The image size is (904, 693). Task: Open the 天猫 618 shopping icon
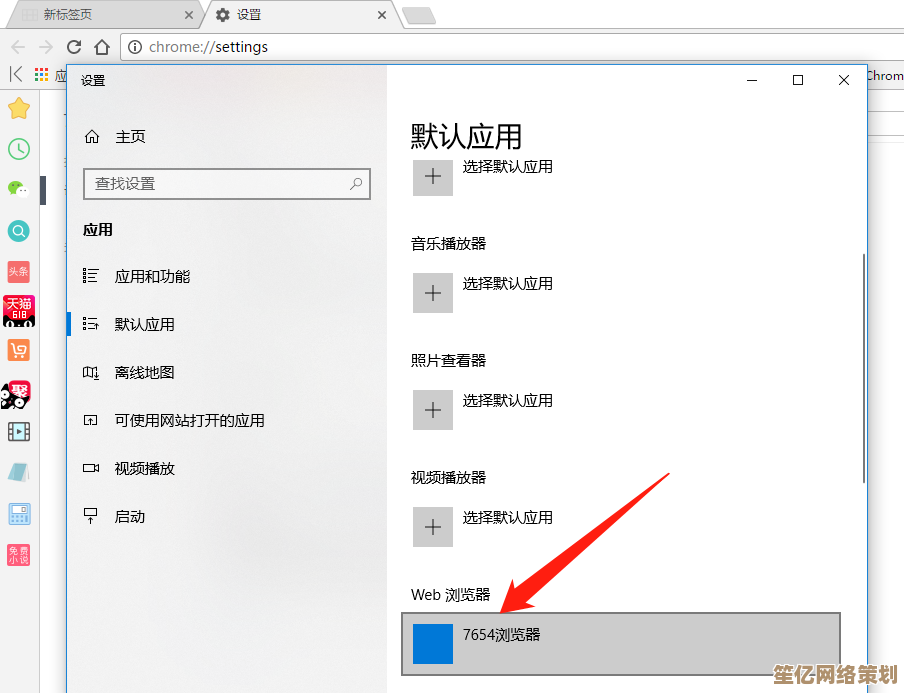point(18,311)
